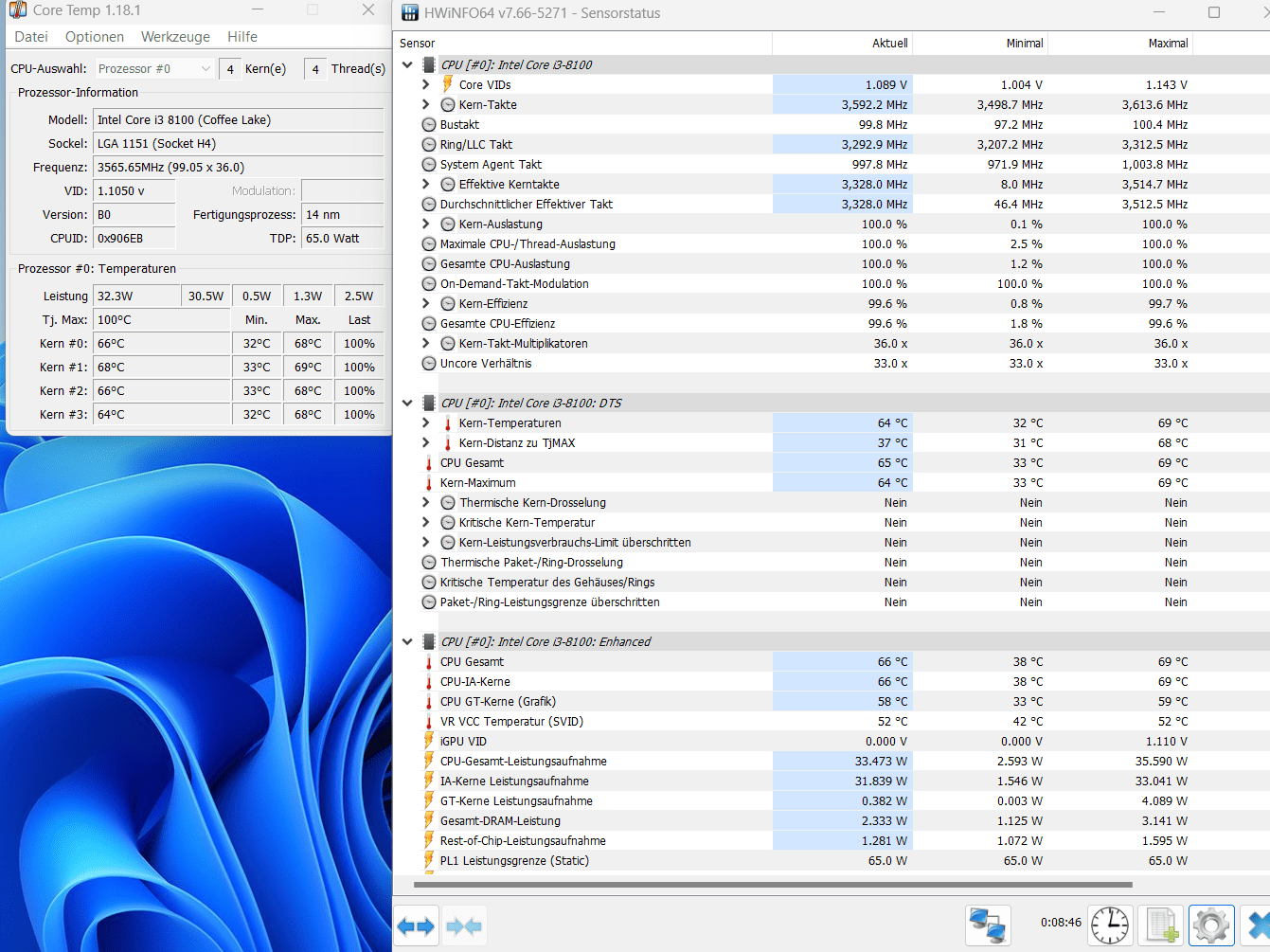
Task: Select the CPU GT-Kerne (Grafik) row
Action: tap(832, 701)
